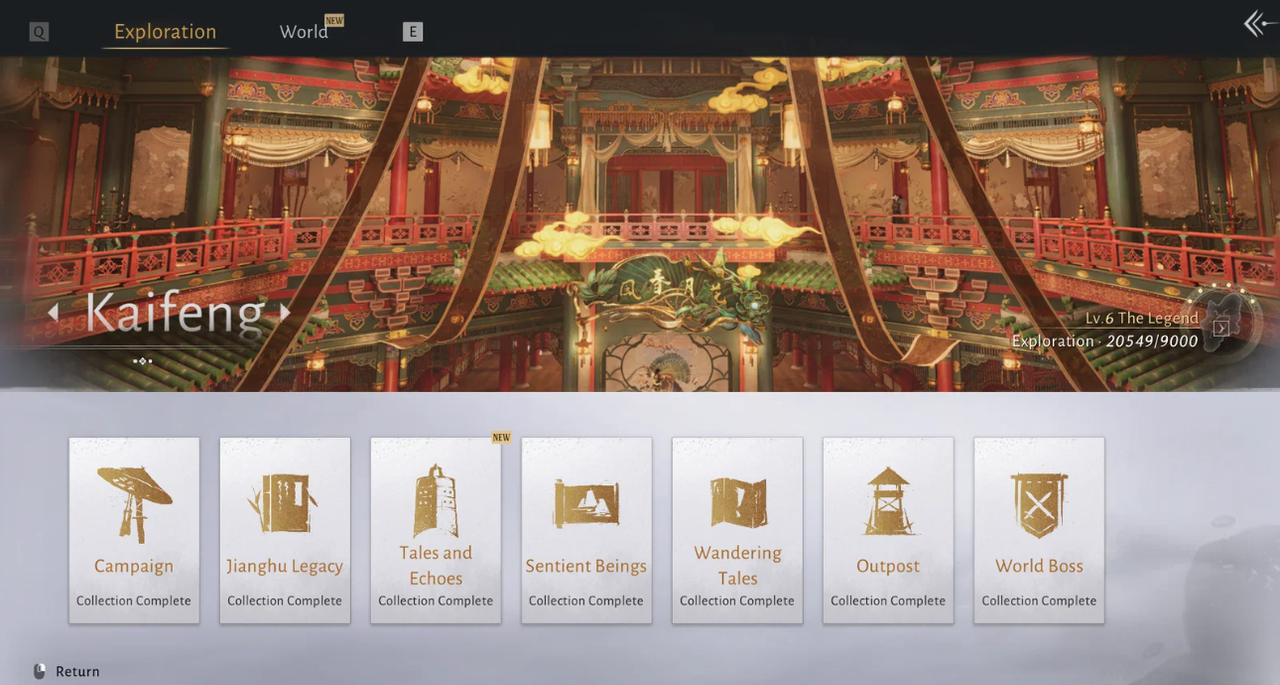The image size is (1280, 685).
Task: Select the Sentient Beings boat icon
Action: point(586,503)
